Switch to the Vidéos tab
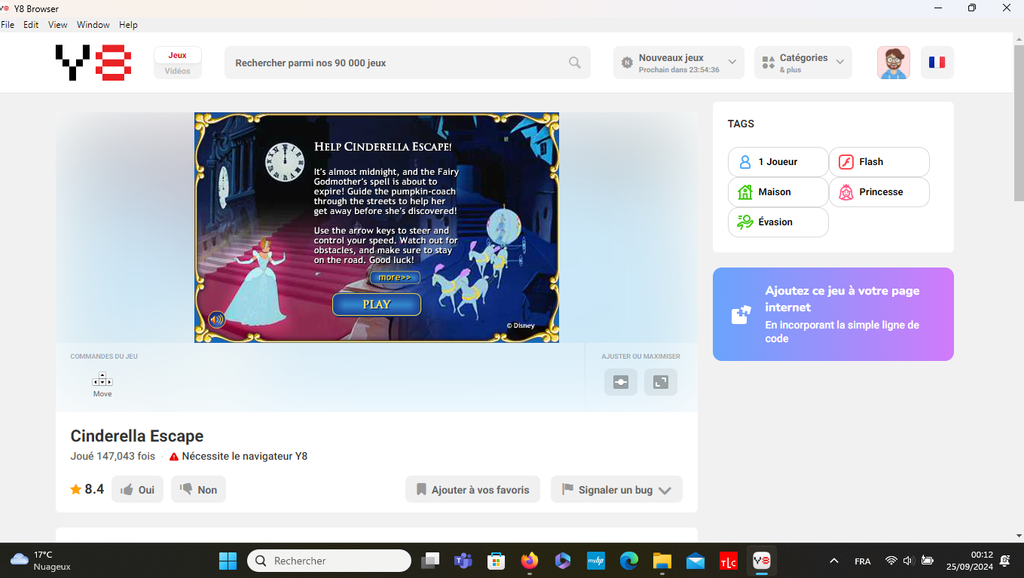 click(178, 71)
